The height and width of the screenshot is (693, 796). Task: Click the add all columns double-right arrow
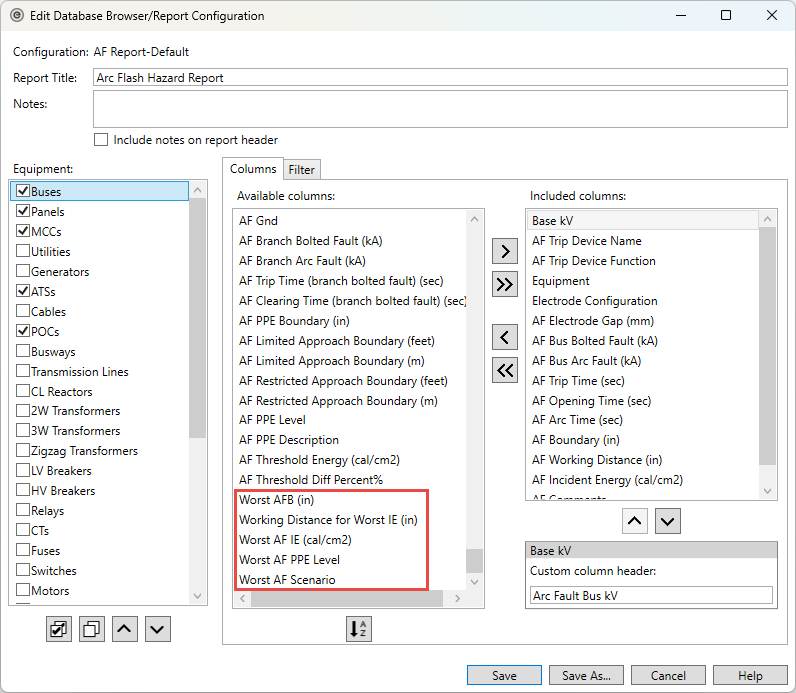[505, 284]
